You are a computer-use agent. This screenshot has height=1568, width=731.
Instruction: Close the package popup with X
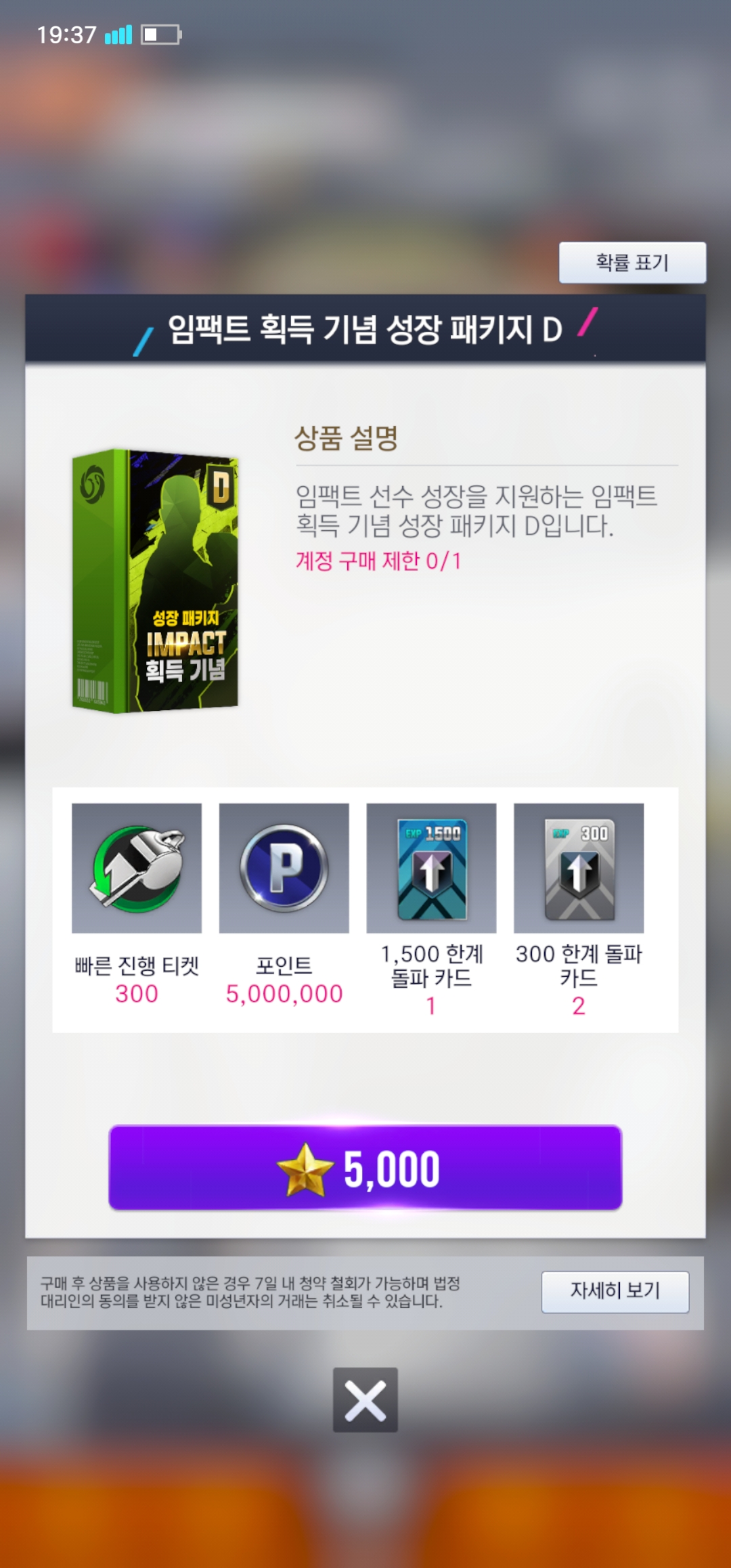click(x=365, y=1399)
